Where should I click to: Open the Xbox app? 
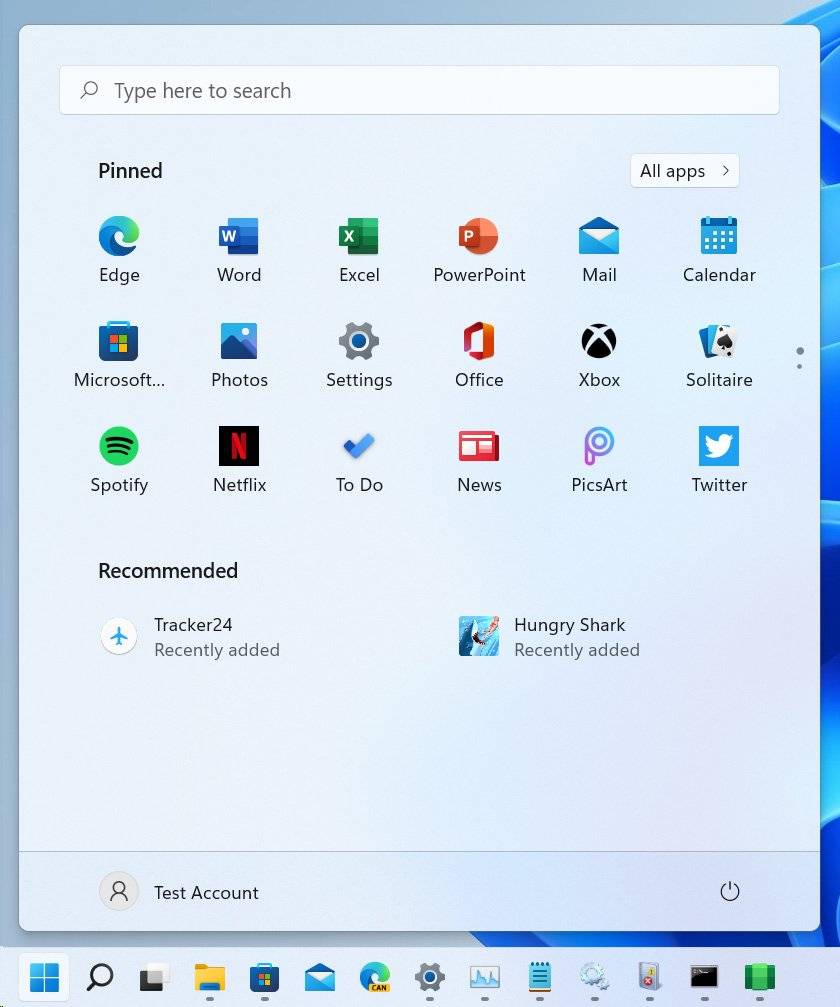click(599, 355)
